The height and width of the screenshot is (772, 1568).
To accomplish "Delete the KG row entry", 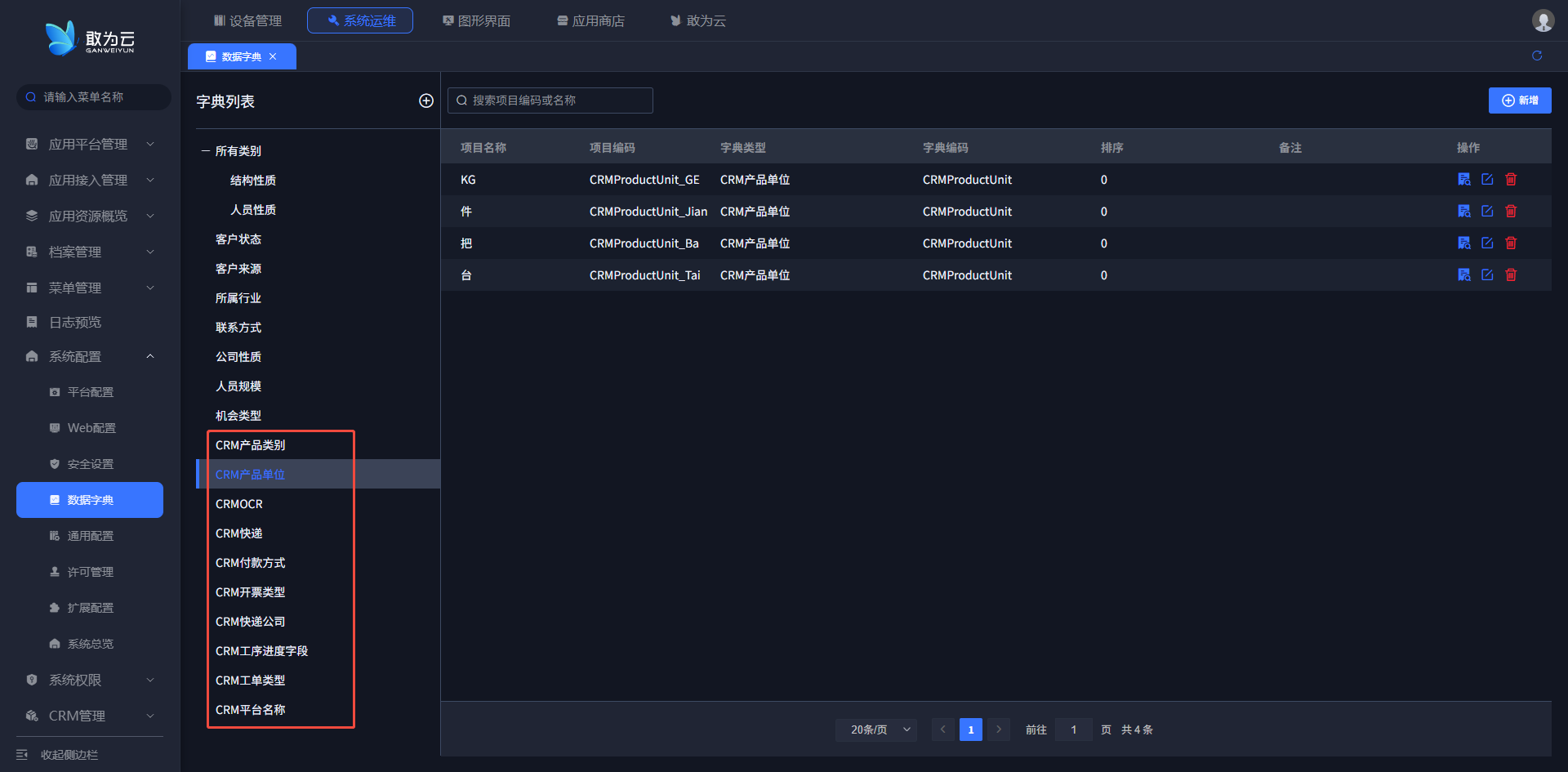I will 1511,180.
